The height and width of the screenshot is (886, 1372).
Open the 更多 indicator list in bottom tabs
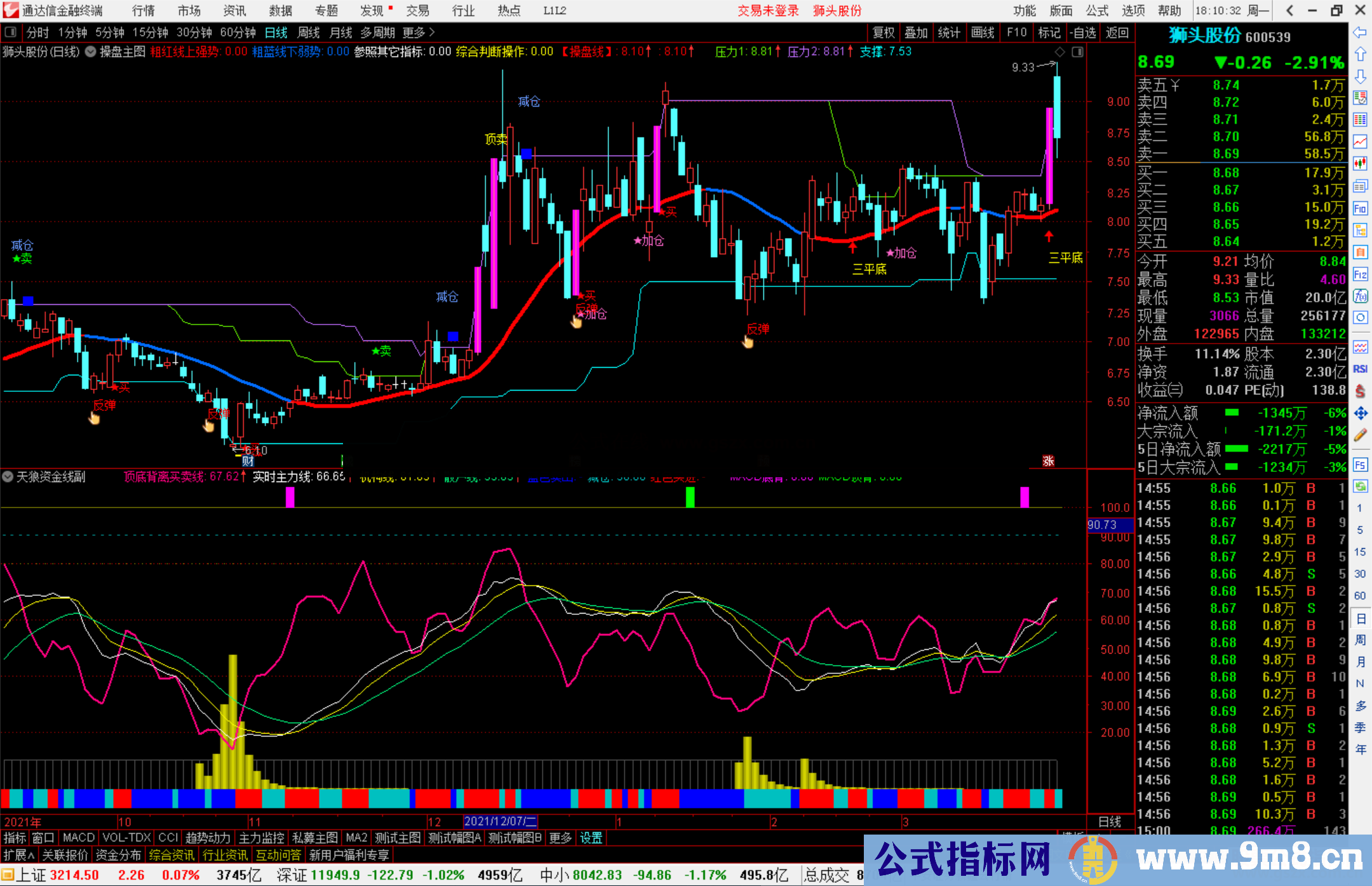(560, 838)
